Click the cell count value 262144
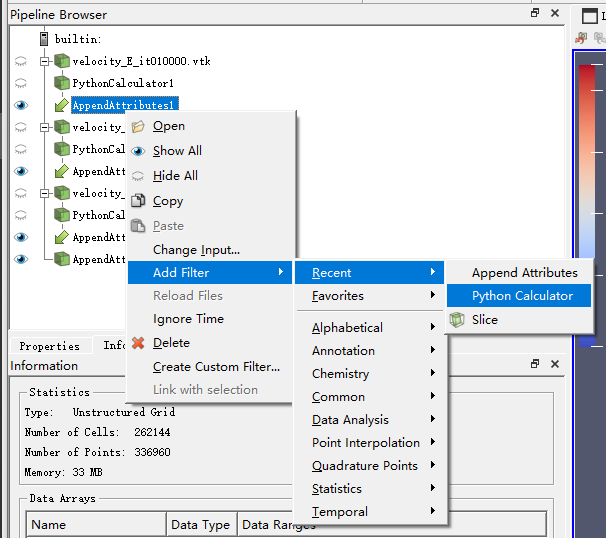606x538 pixels. point(152,432)
